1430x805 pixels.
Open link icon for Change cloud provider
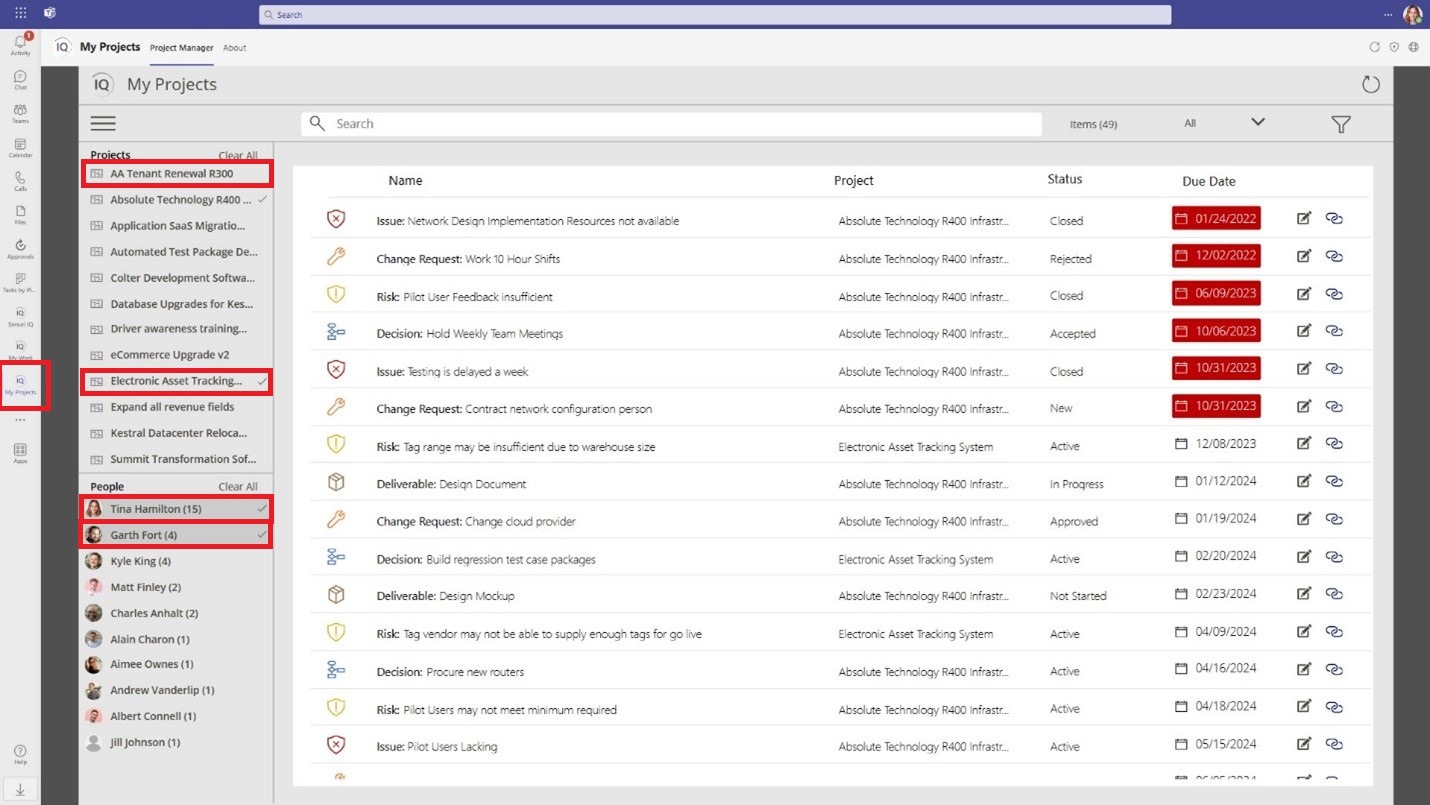pos(1334,519)
